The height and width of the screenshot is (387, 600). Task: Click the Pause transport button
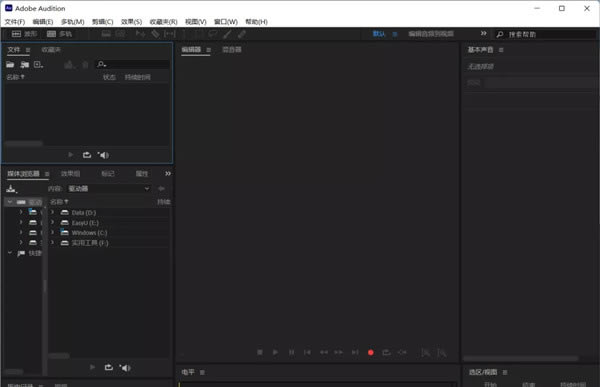click(x=292, y=352)
